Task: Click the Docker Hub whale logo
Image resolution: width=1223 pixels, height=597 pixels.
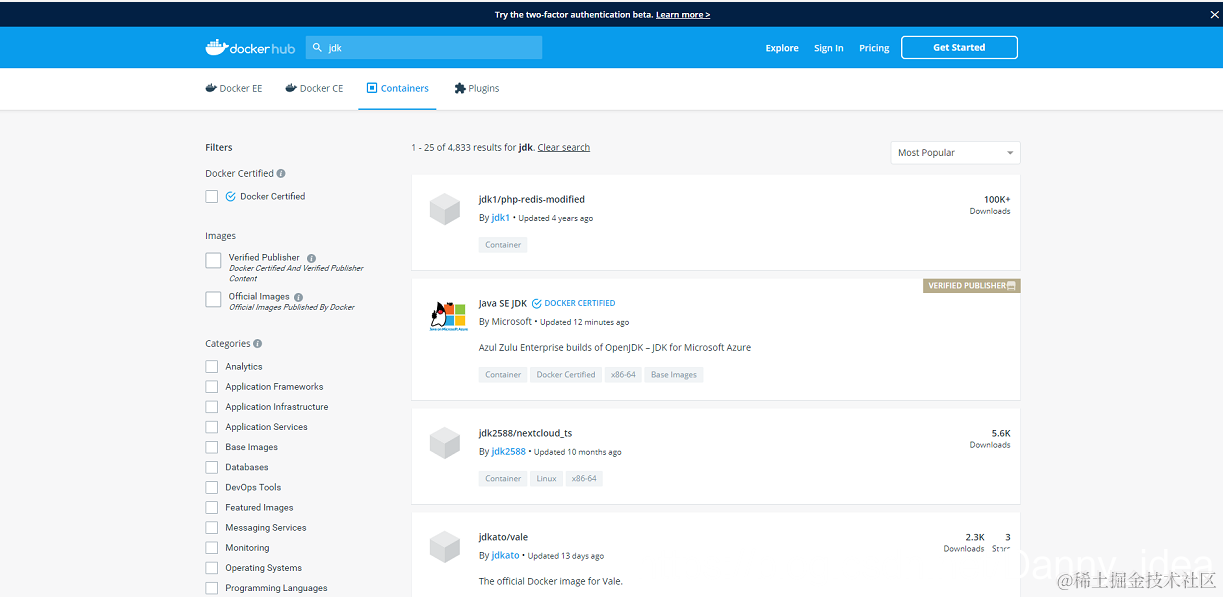Action: [x=250, y=47]
